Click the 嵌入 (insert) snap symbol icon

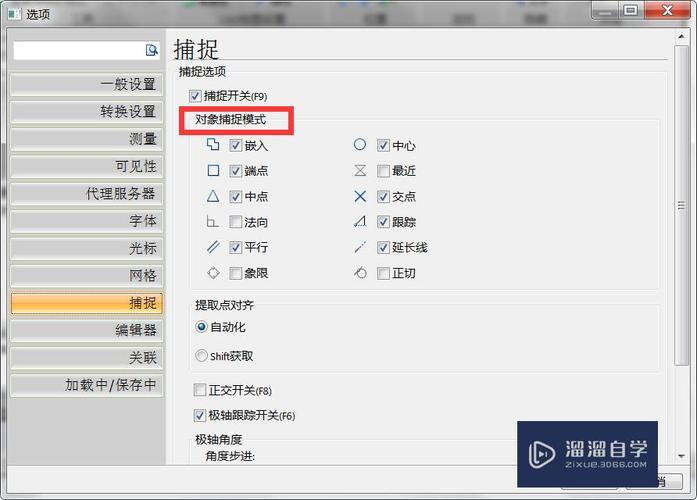tap(213, 144)
